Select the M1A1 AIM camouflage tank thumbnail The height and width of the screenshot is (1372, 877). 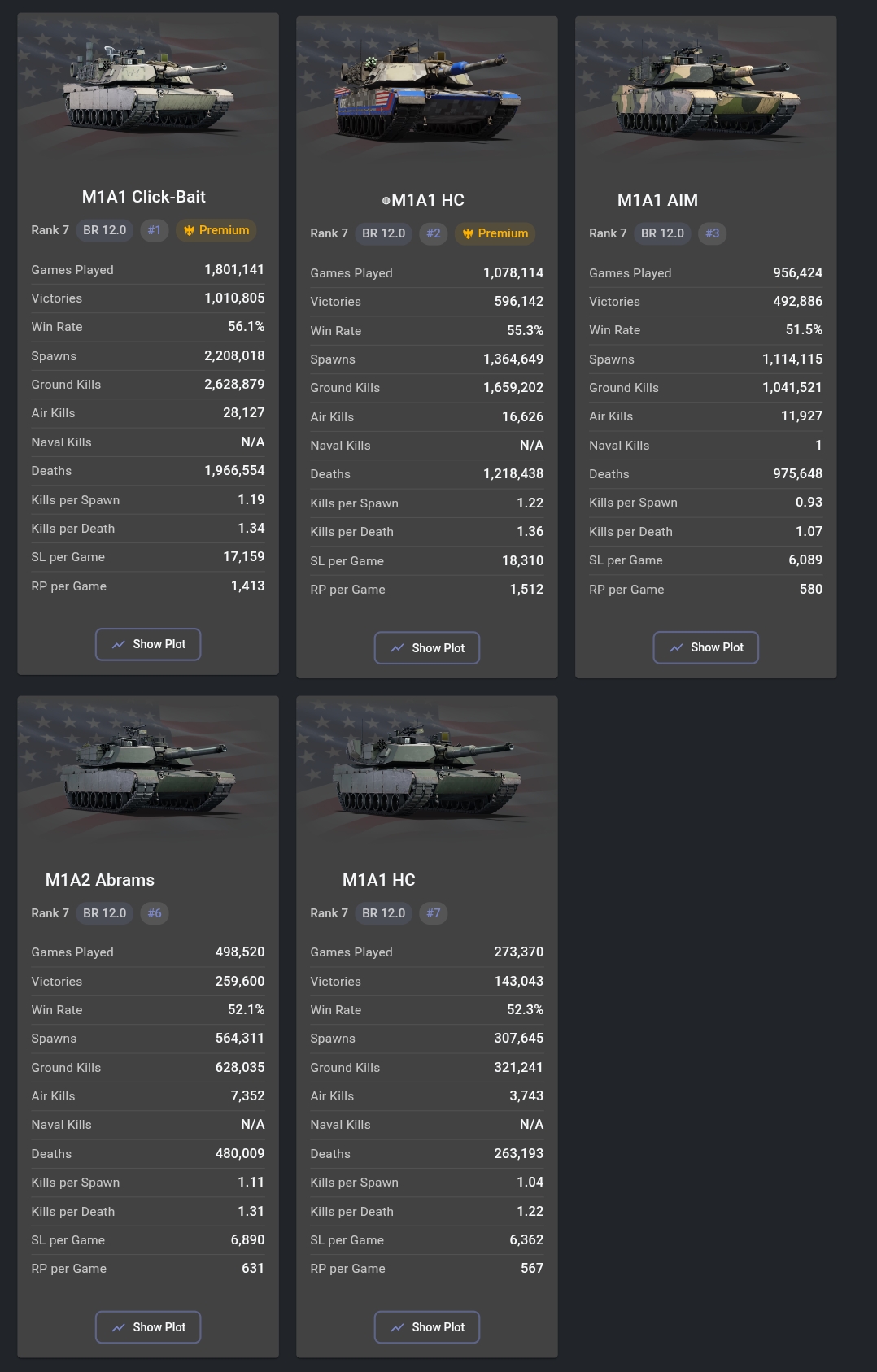coord(706,91)
